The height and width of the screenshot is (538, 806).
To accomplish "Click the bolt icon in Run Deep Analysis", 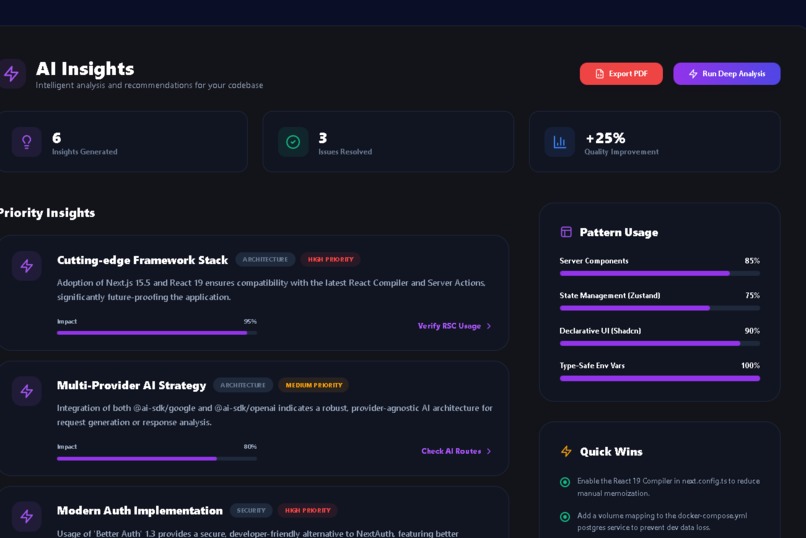I will 693,74.
